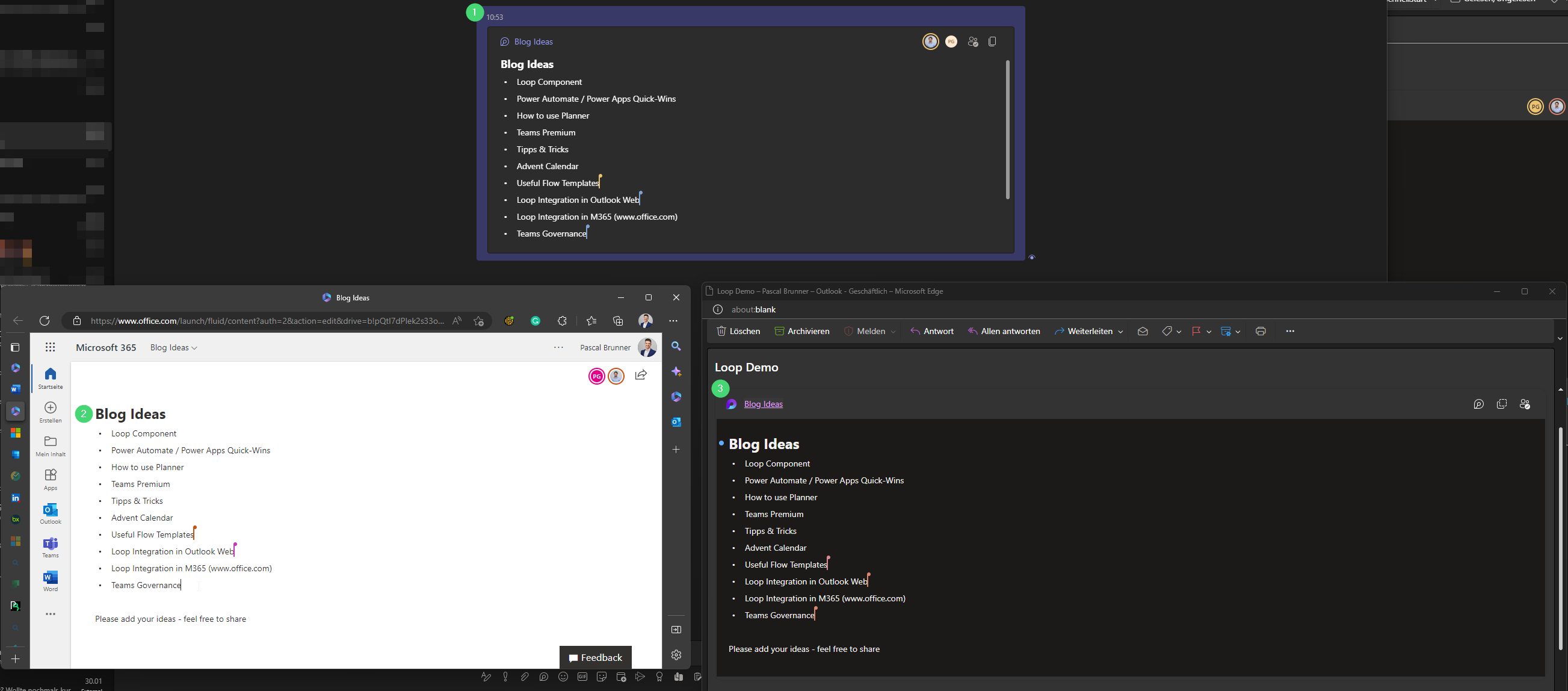Open Erstellen in Microsoft 365 sidebar
The height and width of the screenshot is (691, 1568).
pyautogui.click(x=51, y=412)
